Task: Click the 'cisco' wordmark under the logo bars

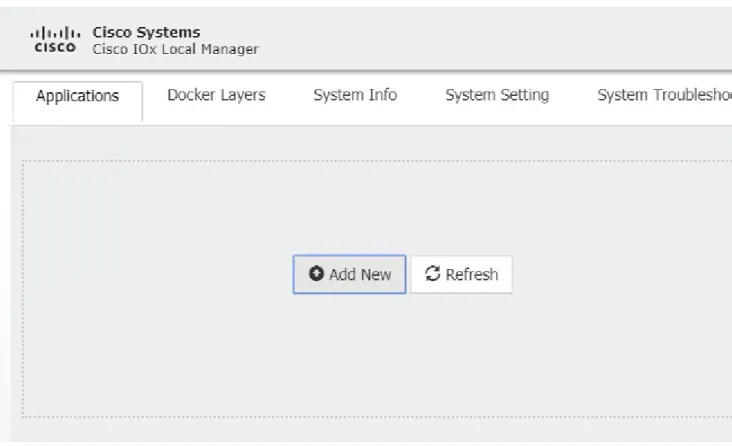Action: click(x=55, y=47)
